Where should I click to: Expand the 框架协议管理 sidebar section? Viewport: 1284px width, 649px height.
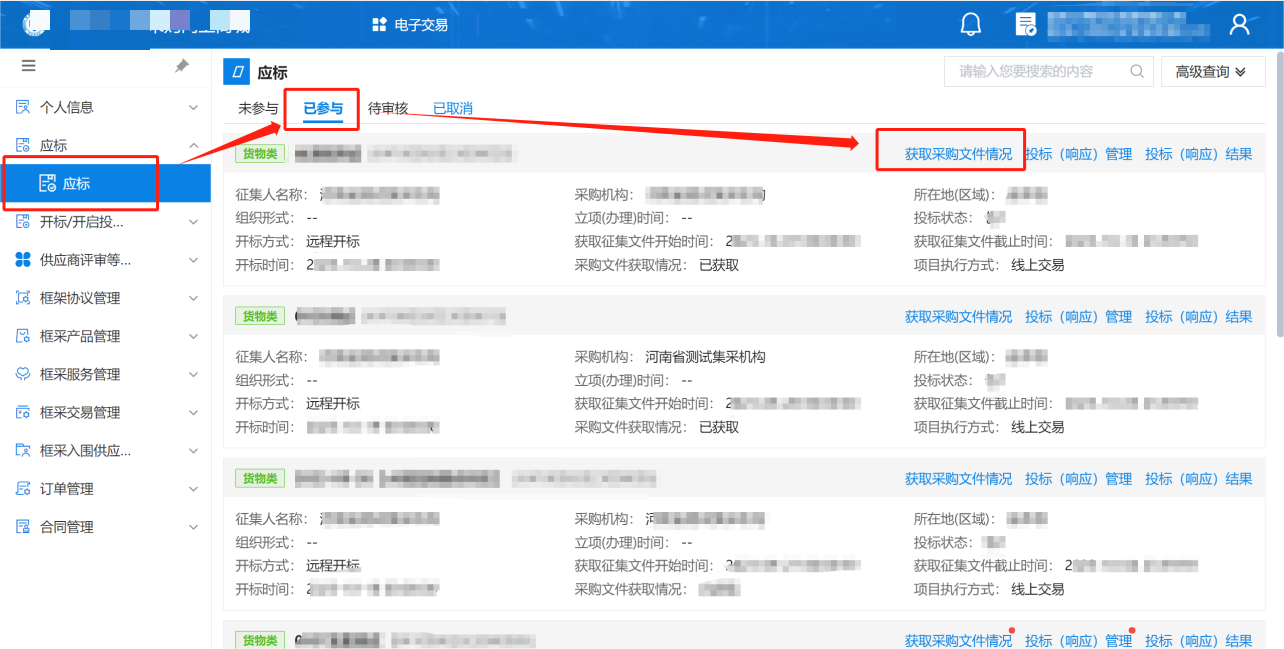(x=193, y=298)
